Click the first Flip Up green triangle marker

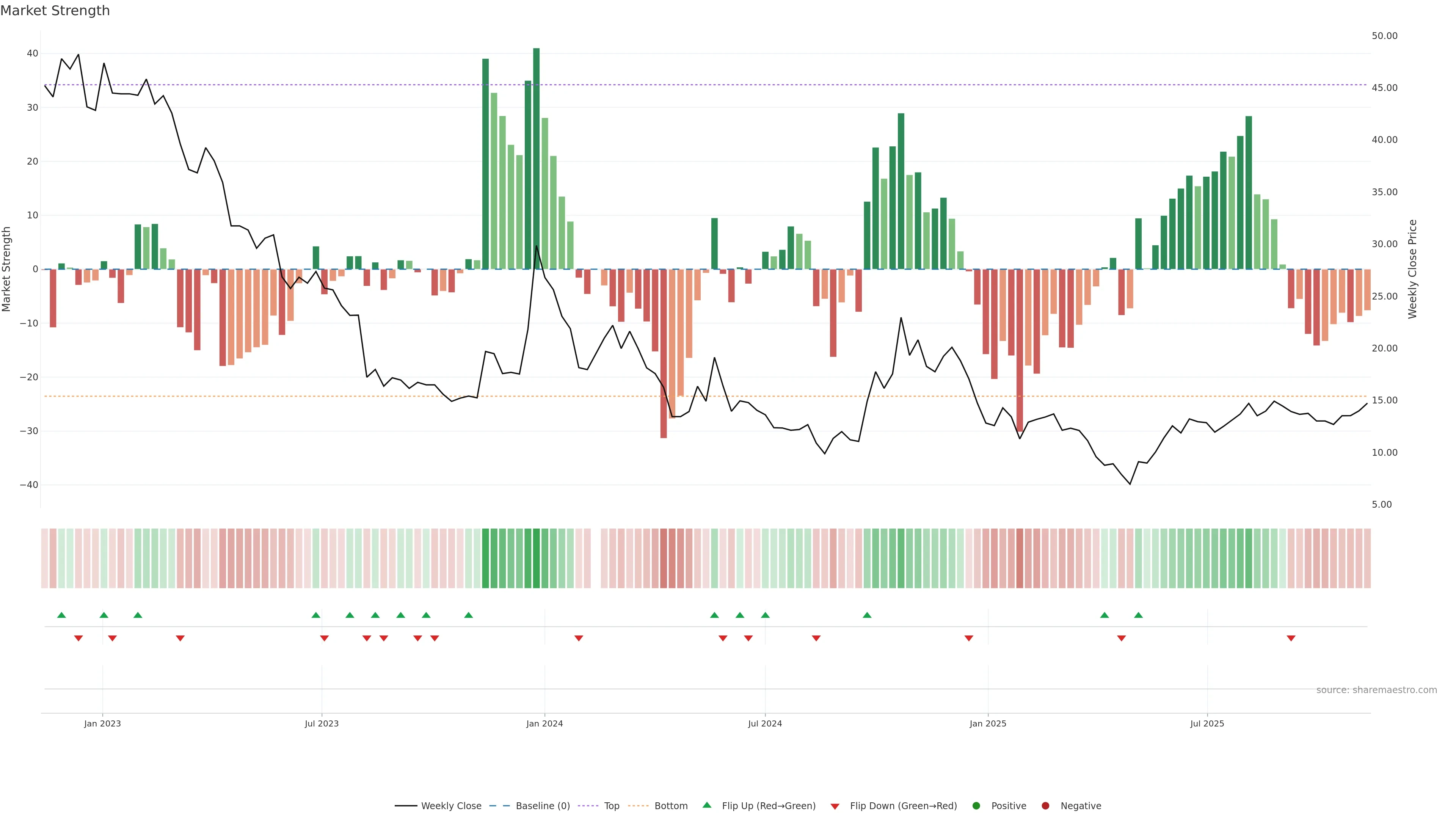tap(61, 615)
